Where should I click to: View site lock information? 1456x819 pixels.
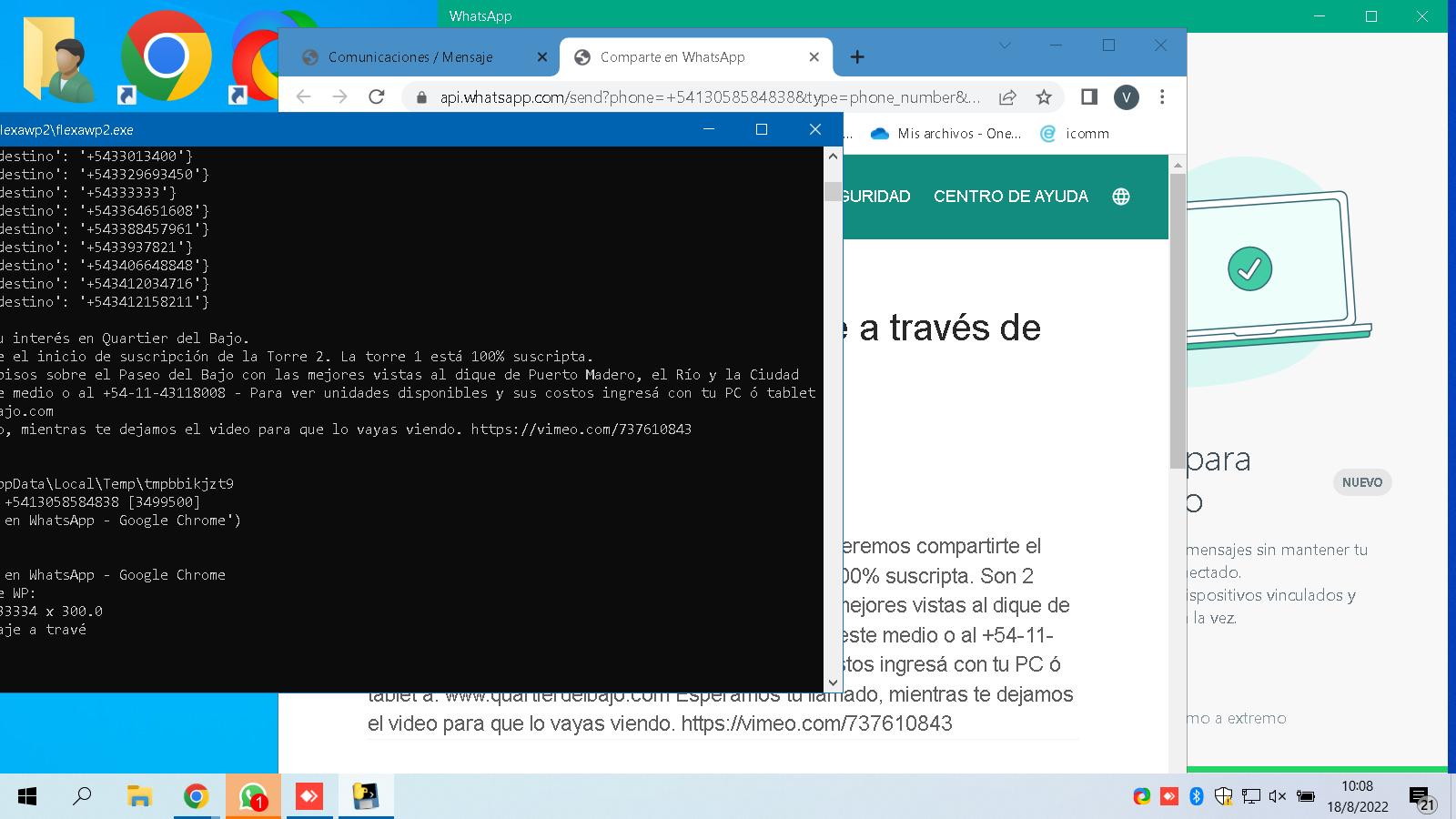(x=420, y=96)
